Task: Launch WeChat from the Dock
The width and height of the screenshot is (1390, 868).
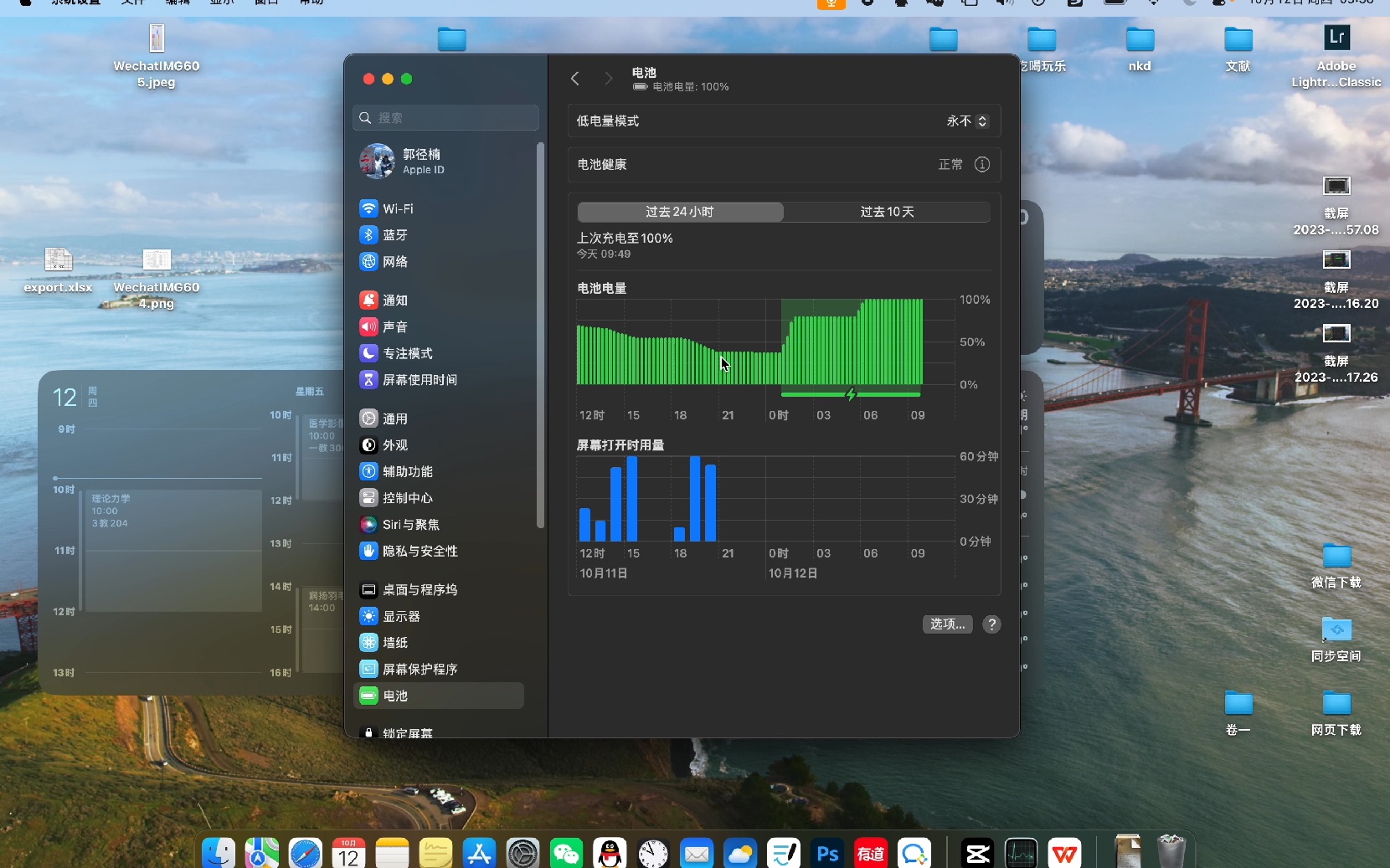Action: (x=567, y=854)
